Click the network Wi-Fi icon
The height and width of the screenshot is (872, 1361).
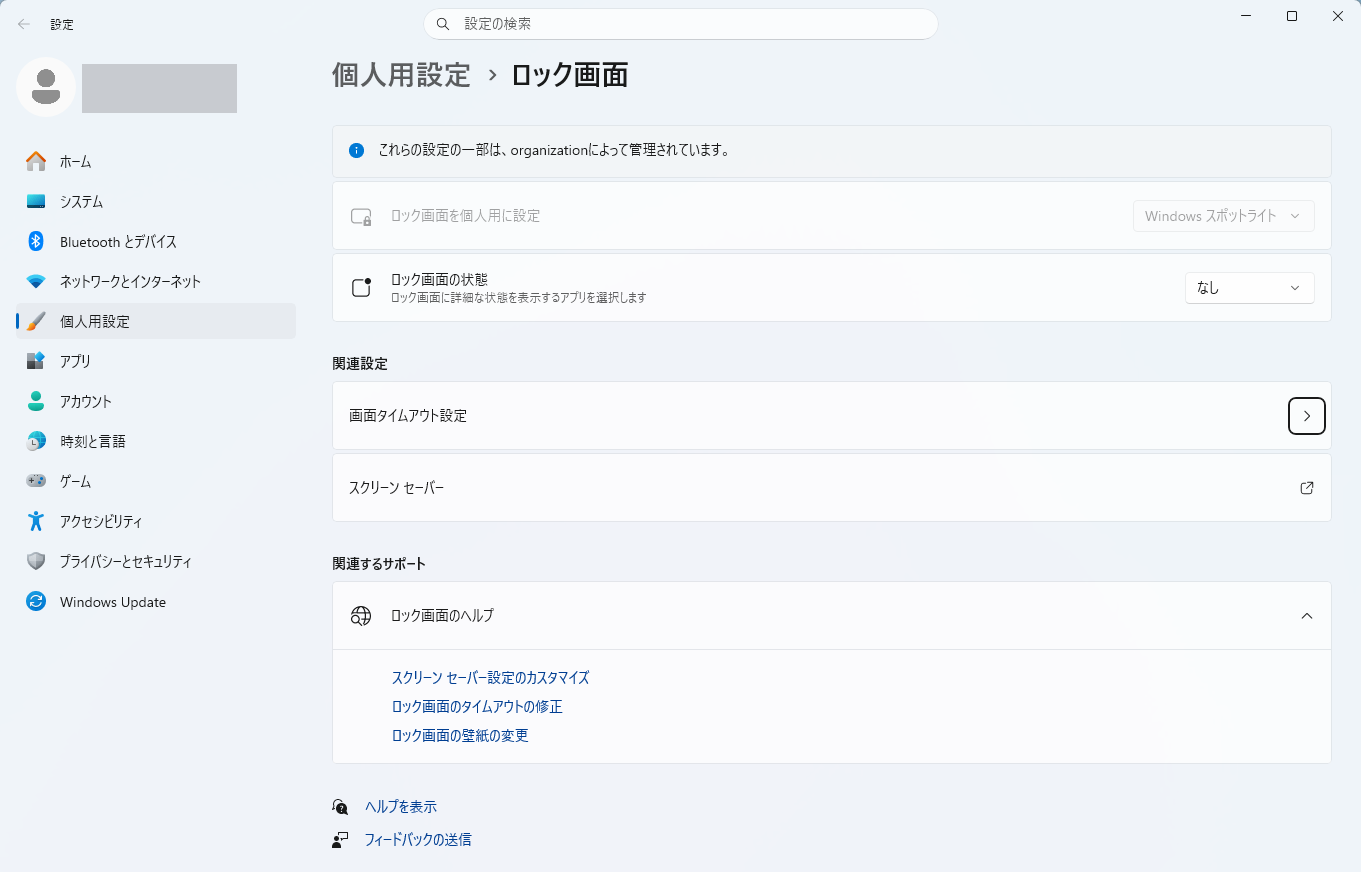36,281
